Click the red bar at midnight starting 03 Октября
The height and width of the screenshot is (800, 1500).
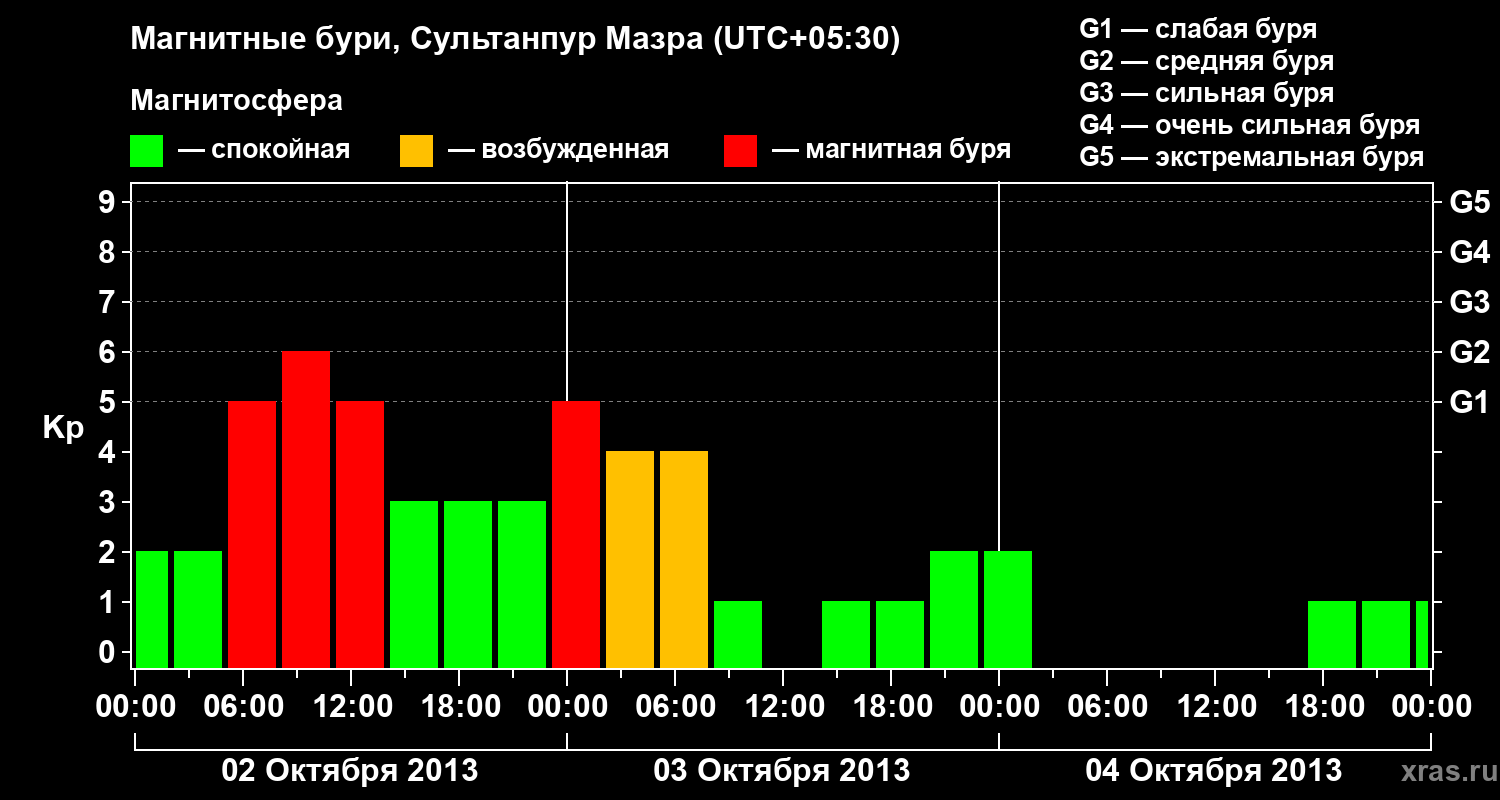tap(576, 535)
